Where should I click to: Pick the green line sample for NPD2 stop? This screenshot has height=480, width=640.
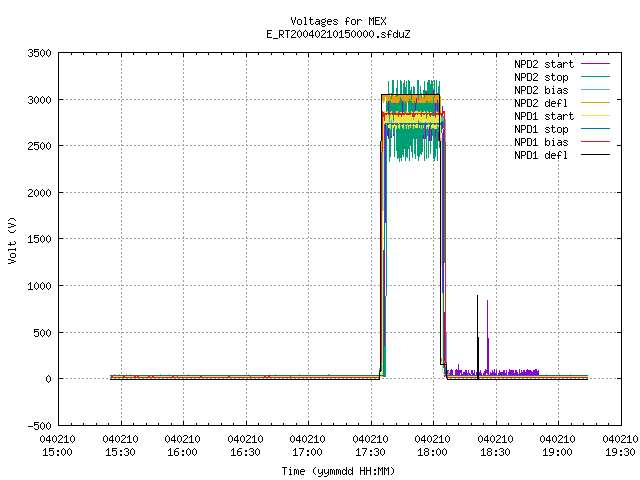595,77
